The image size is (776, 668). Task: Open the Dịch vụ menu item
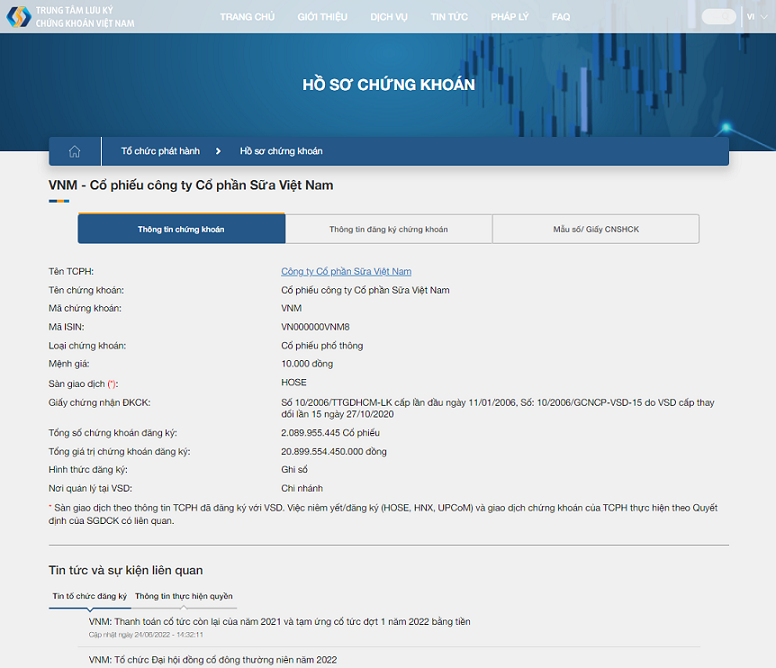tap(389, 17)
